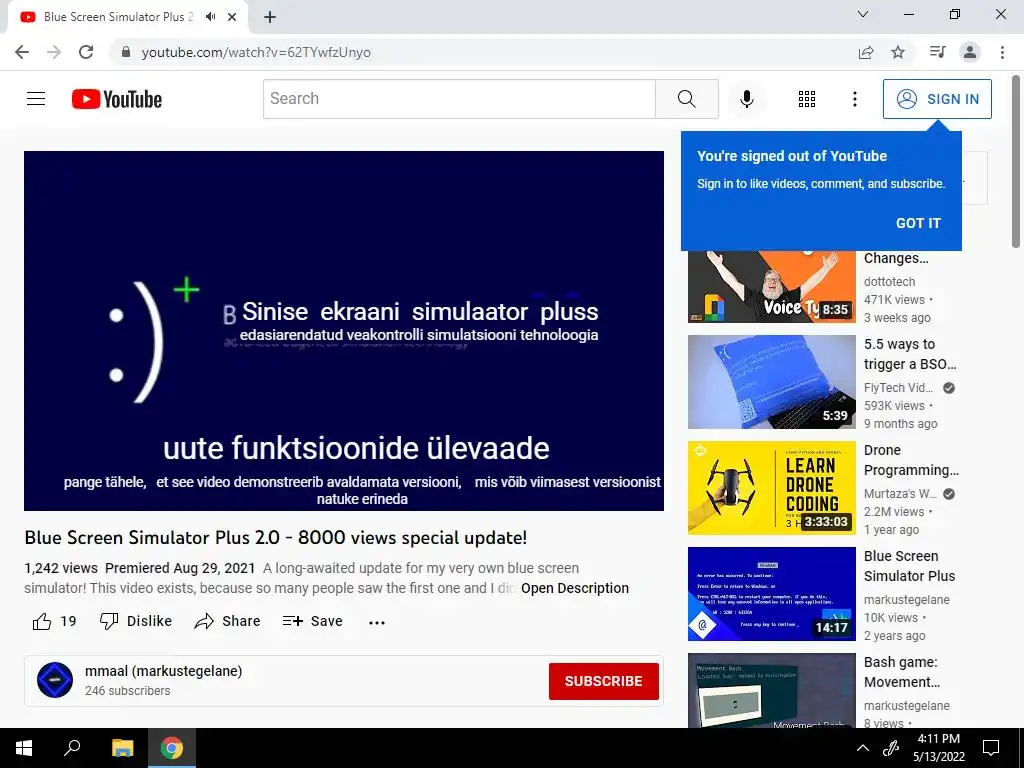Viewport: 1024px width, 768px height.
Task: Click the address bar URL
Action: click(256, 52)
